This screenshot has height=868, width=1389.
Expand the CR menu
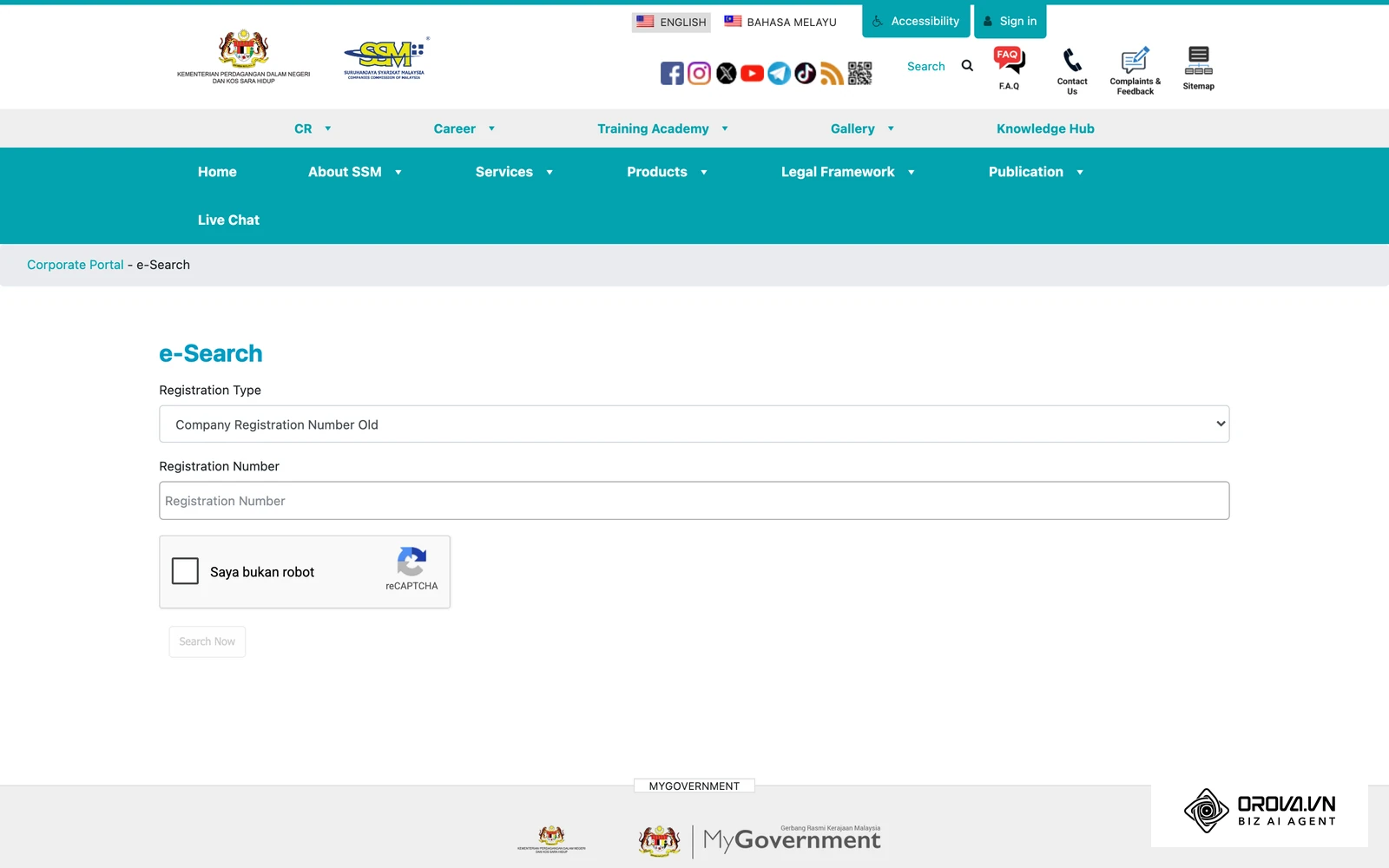pyautogui.click(x=313, y=128)
